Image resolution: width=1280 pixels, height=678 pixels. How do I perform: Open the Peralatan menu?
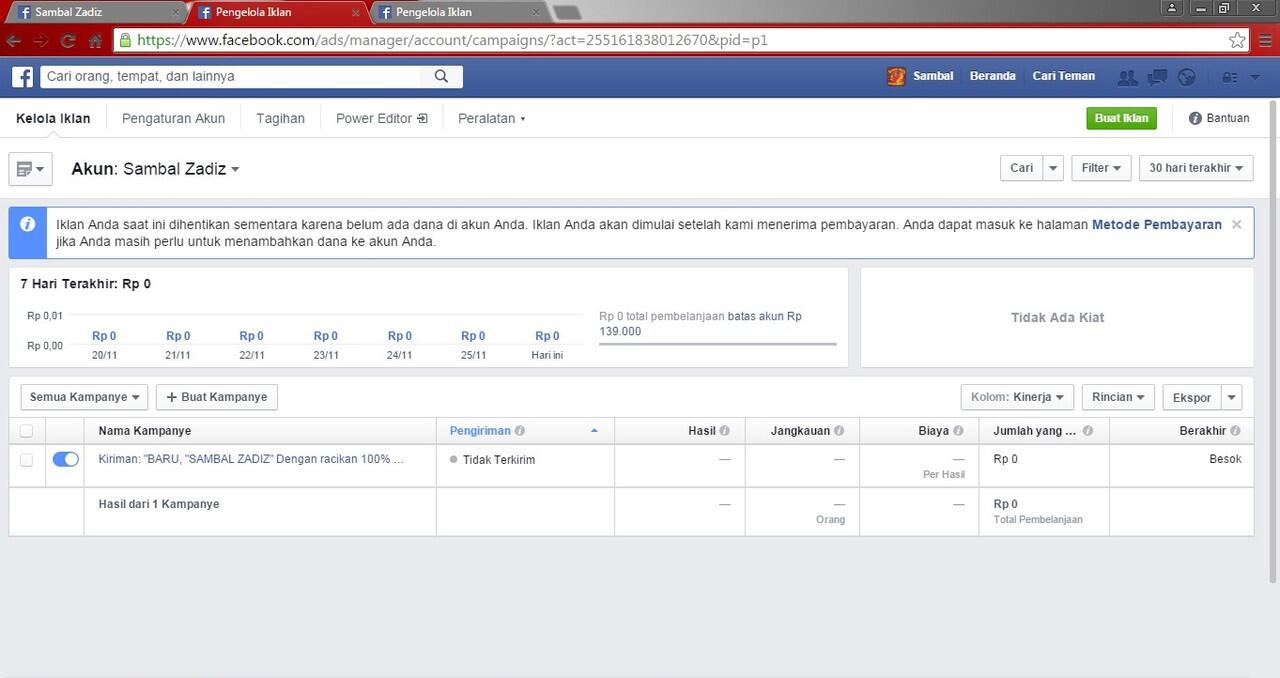[x=491, y=118]
